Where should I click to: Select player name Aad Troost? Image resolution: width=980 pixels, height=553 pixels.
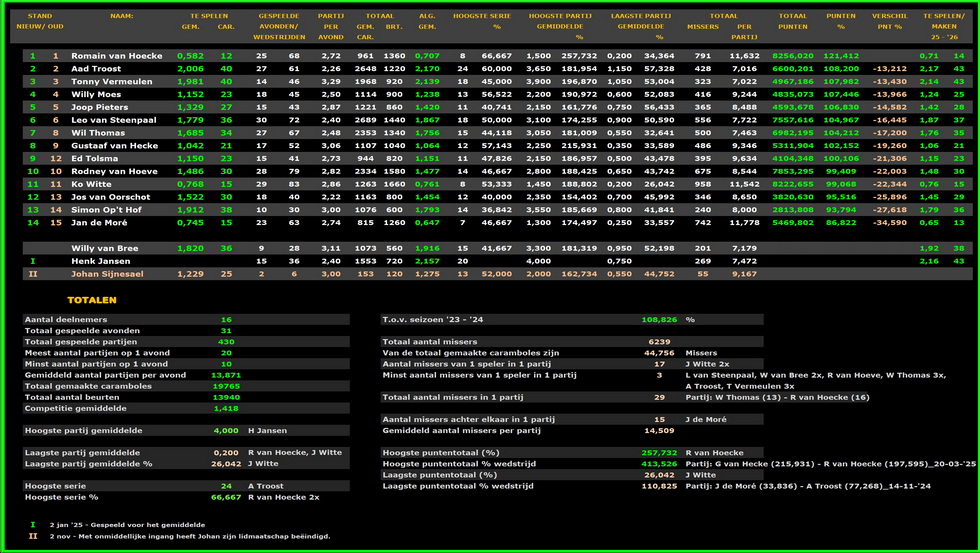tap(96, 69)
